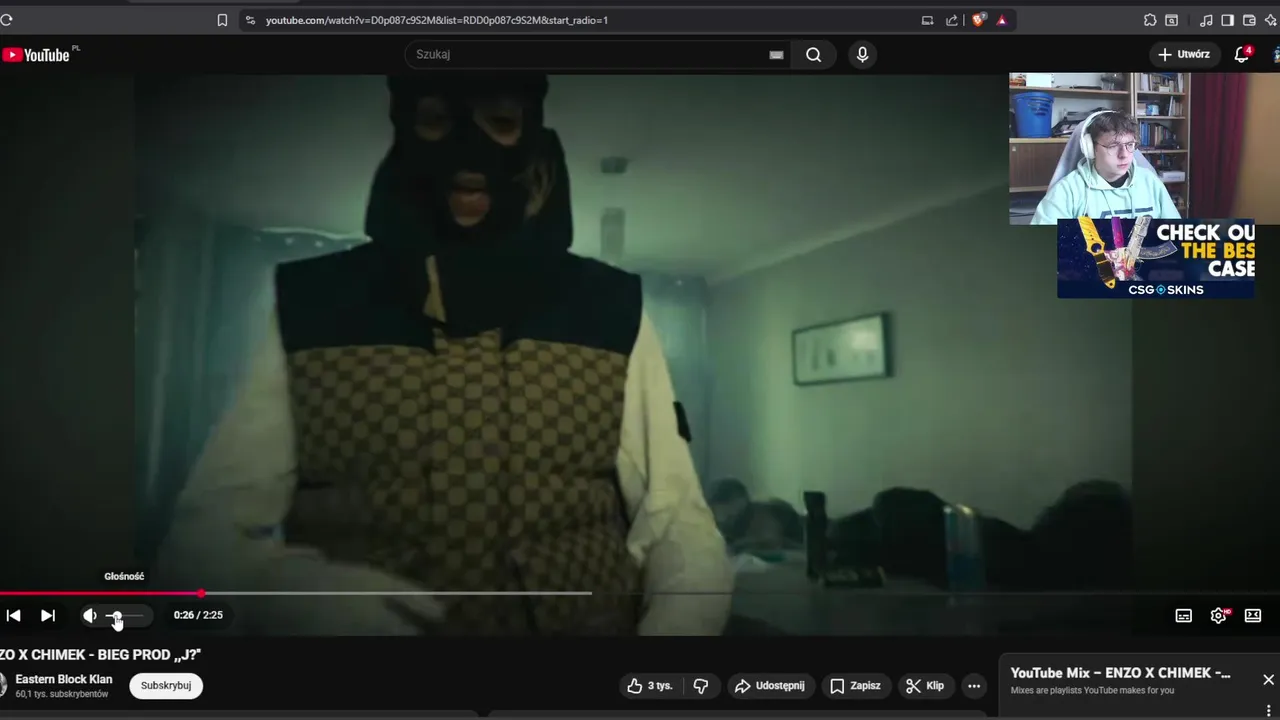Skip to next video
The height and width of the screenshot is (720, 1280).
coord(47,615)
